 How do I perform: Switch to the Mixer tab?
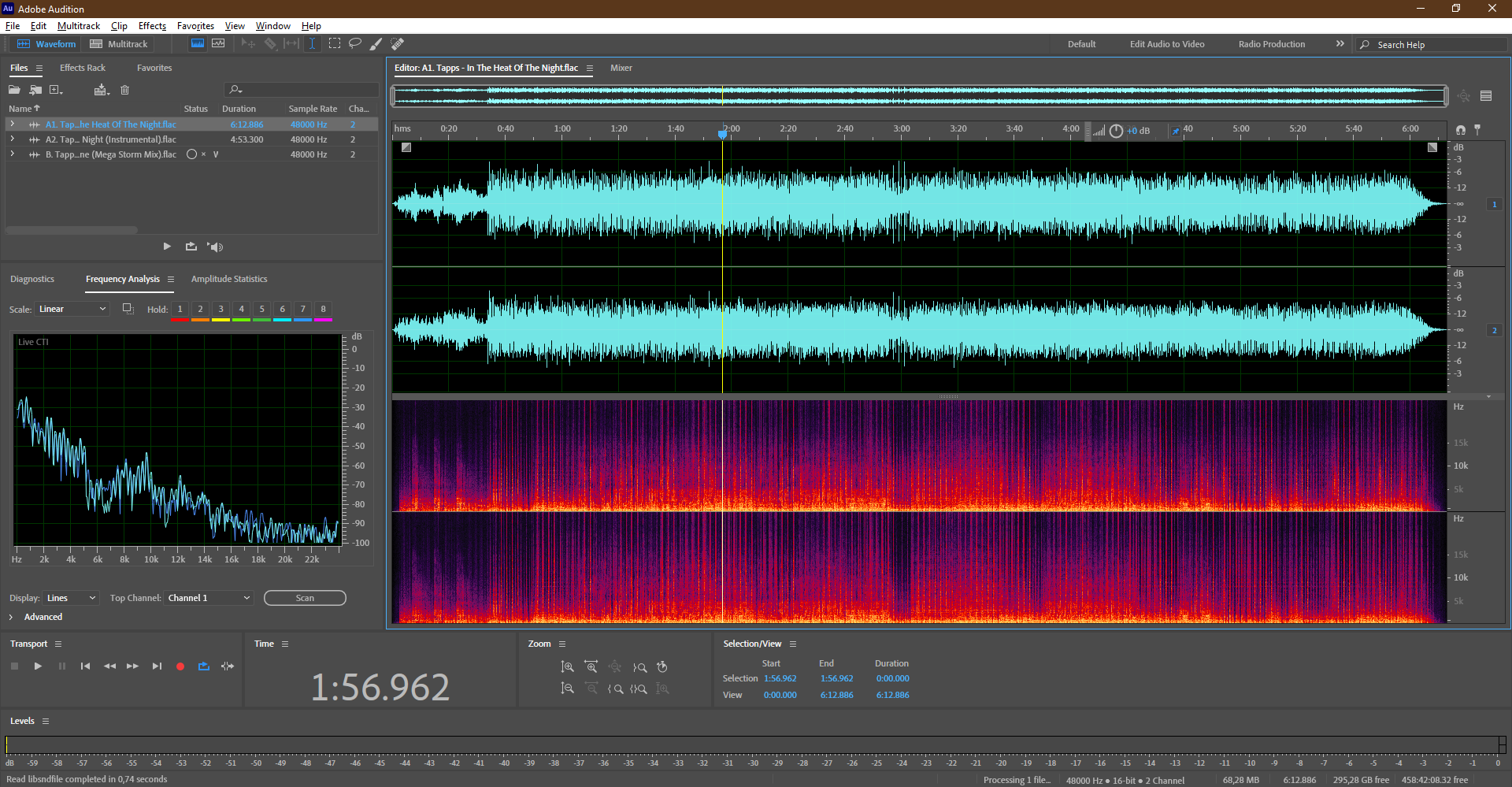coord(621,68)
